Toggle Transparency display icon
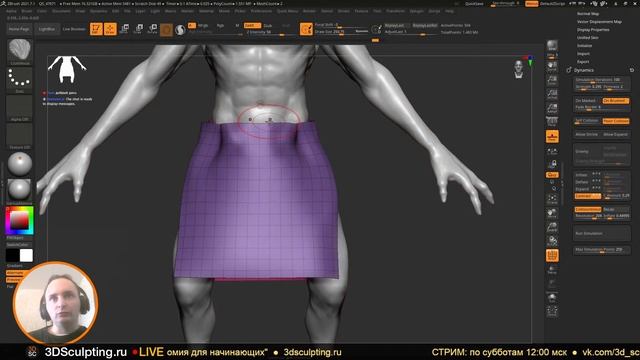Image resolution: width=640 pixels, height=360 pixels. pyautogui.click(x=552, y=270)
